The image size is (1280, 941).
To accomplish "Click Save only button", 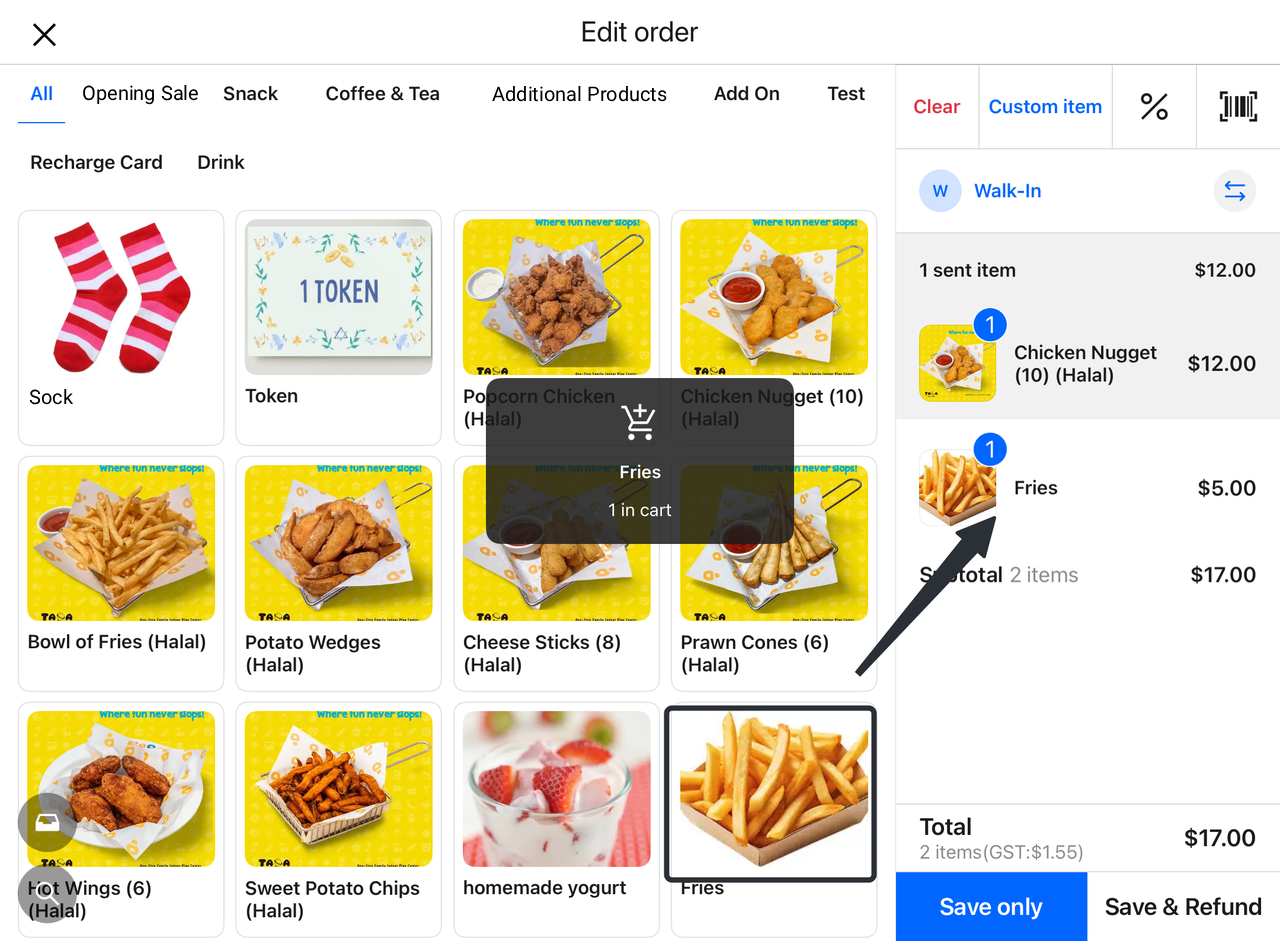I will pyautogui.click(x=991, y=907).
